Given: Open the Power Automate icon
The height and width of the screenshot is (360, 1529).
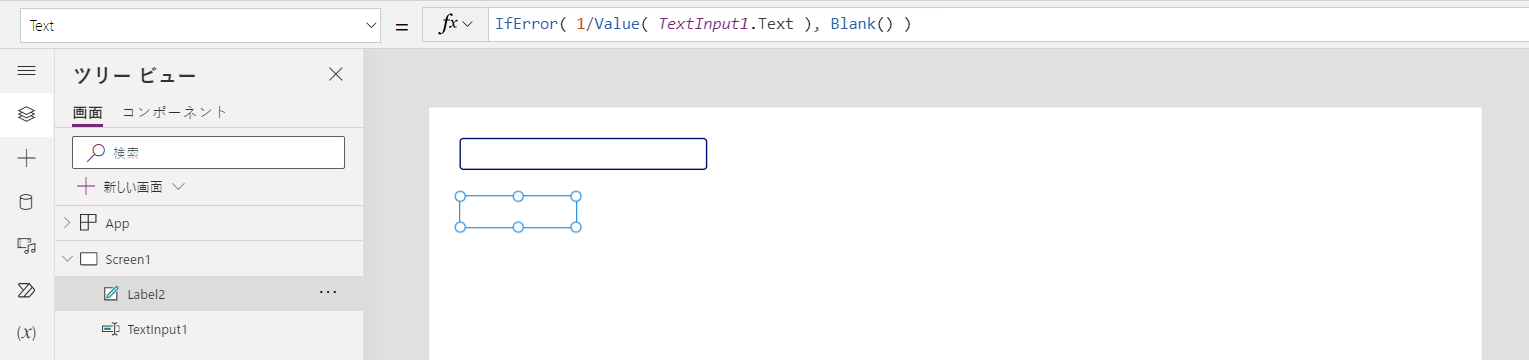Looking at the screenshot, I should pos(27,290).
